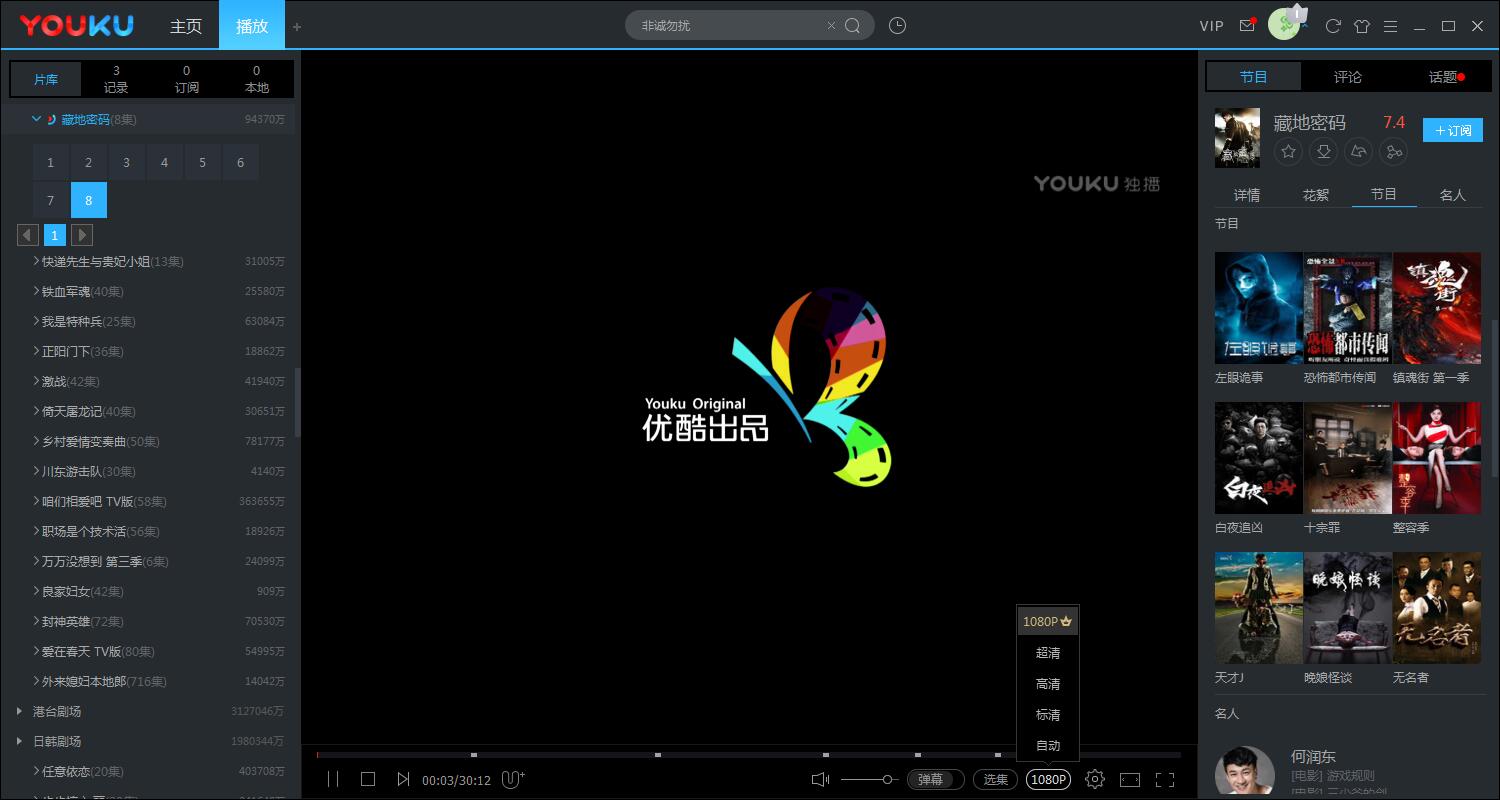Click the 非诚勿扰 search input field
Image resolution: width=1500 pixels, height=800 pixels.
pos(730,26)
